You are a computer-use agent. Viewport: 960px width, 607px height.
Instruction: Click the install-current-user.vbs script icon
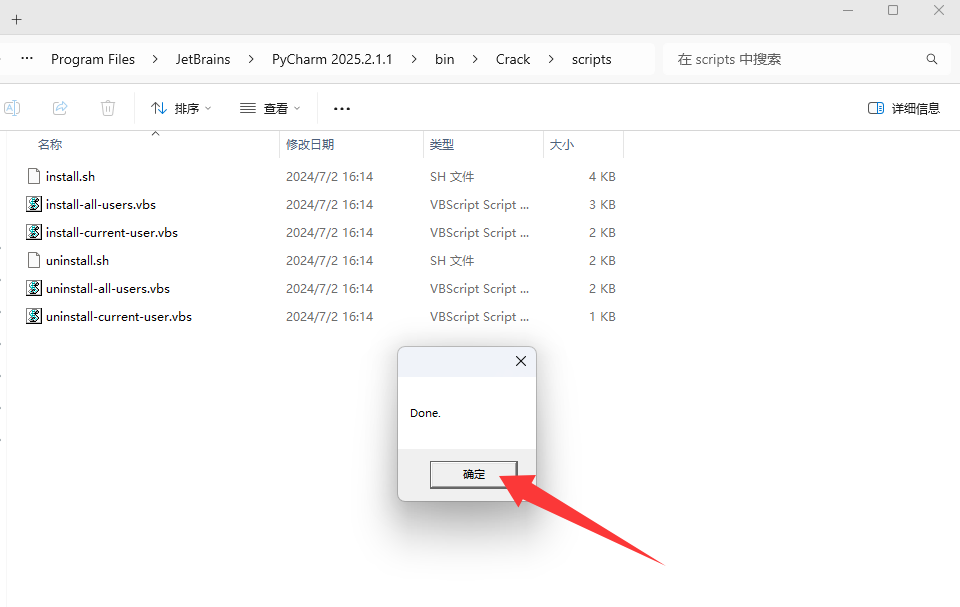(x=34, y=232)
